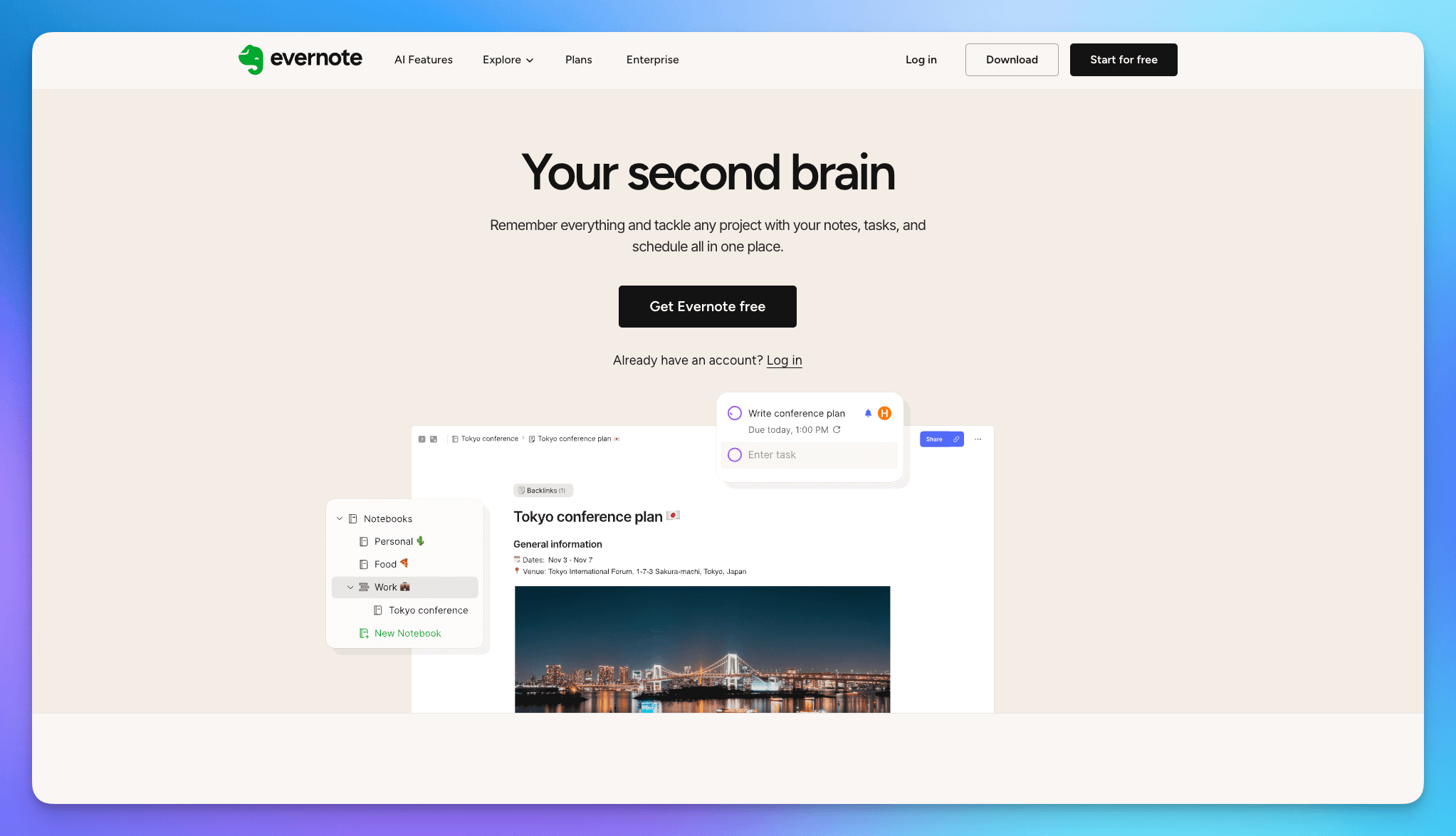1456x836 pixels.
Task: Click the expand note fullscreen icon
Action: coord(434,439)
